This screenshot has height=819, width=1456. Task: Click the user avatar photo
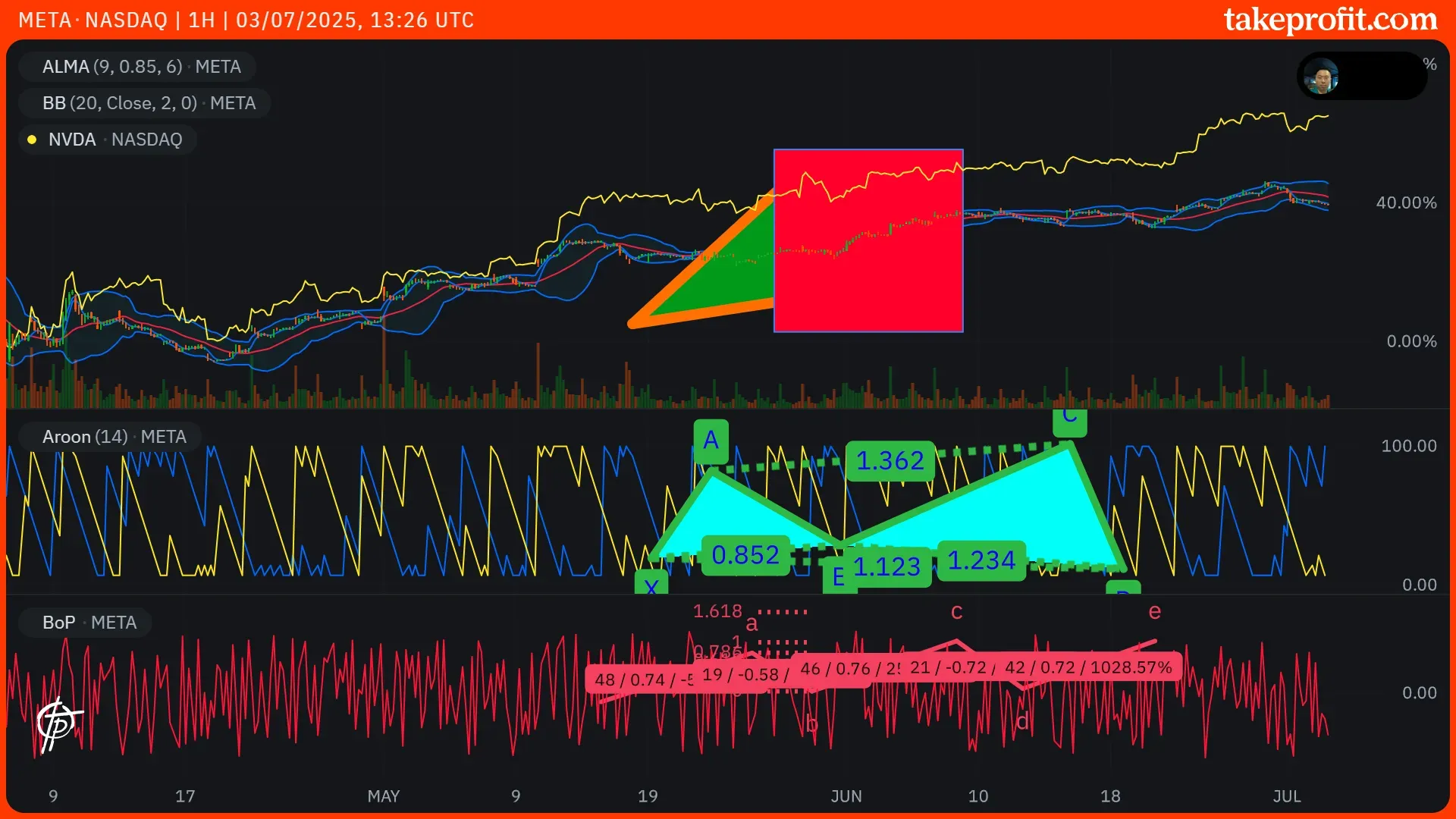coord(1322,76)
